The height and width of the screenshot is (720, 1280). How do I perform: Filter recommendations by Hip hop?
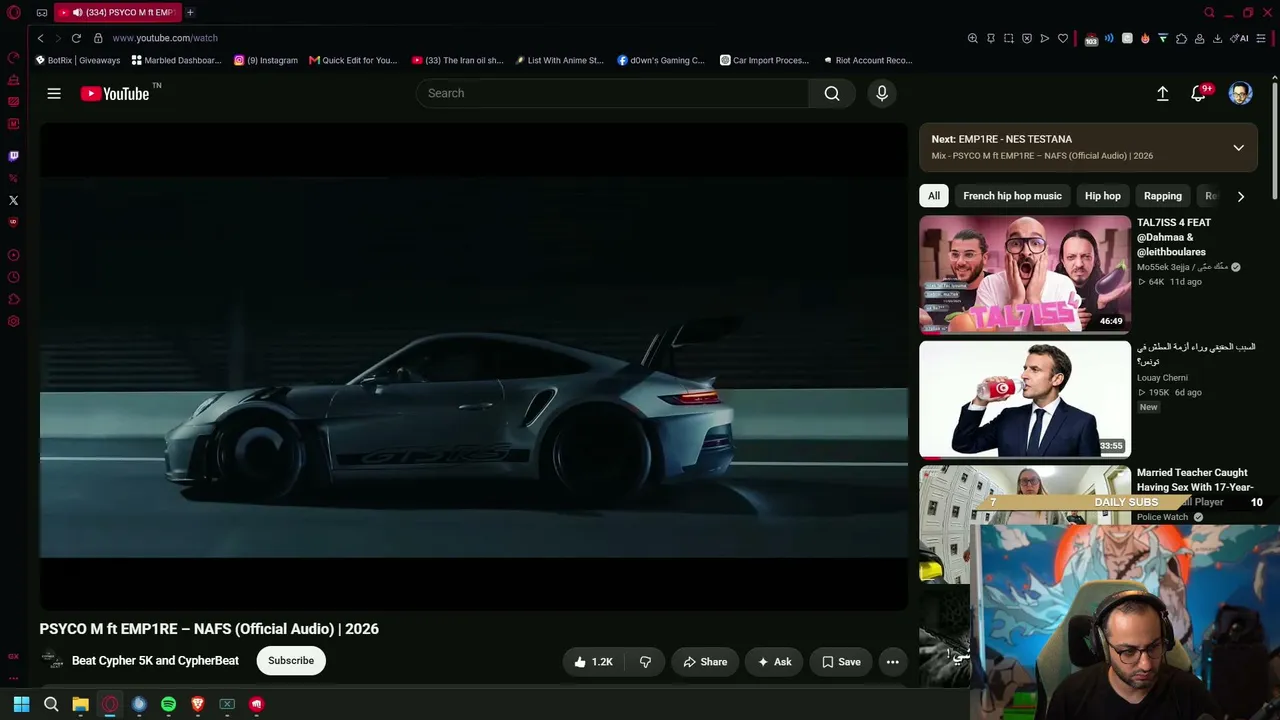click(1103, 196)
